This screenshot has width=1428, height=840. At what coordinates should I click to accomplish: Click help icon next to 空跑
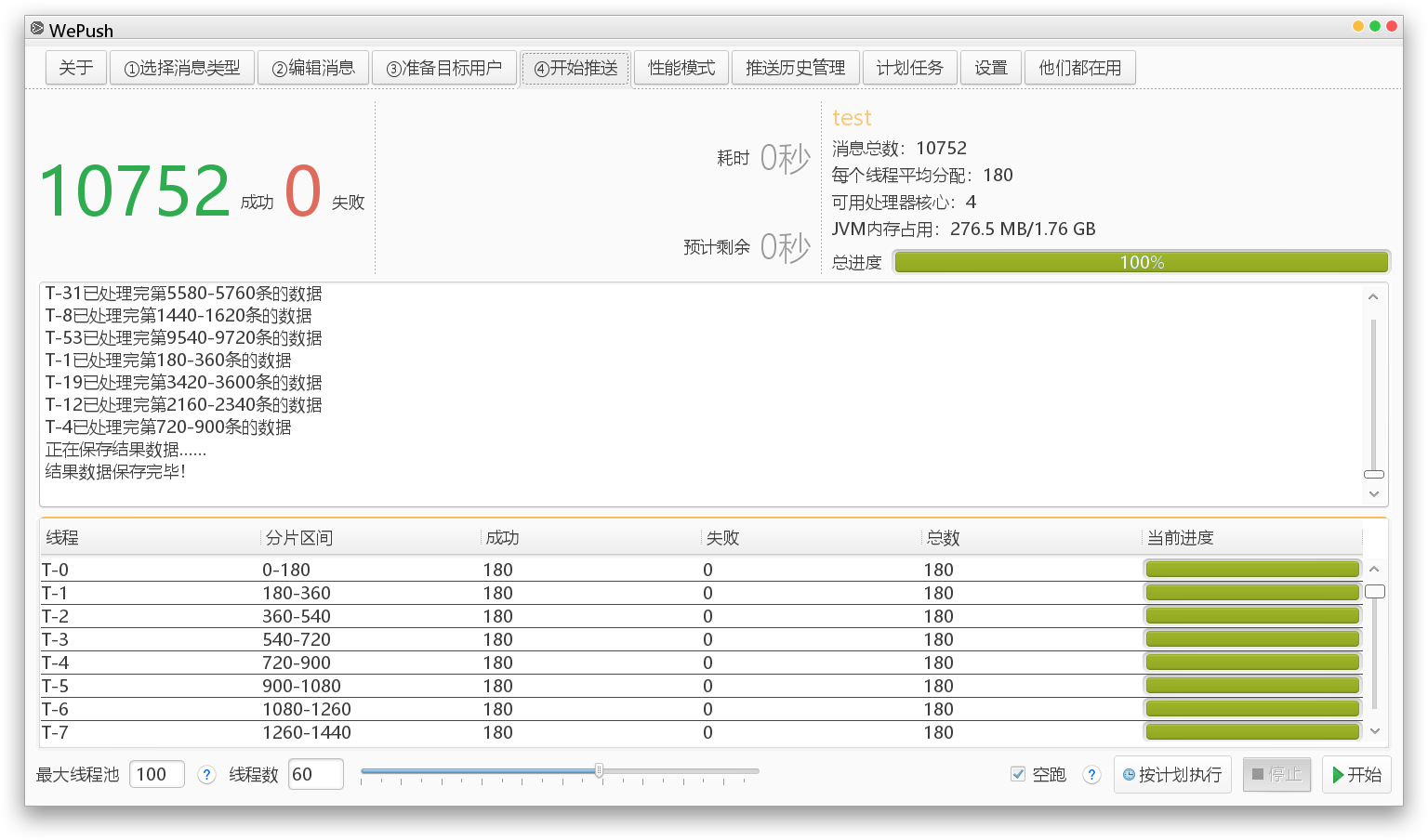coord(1092,774)
